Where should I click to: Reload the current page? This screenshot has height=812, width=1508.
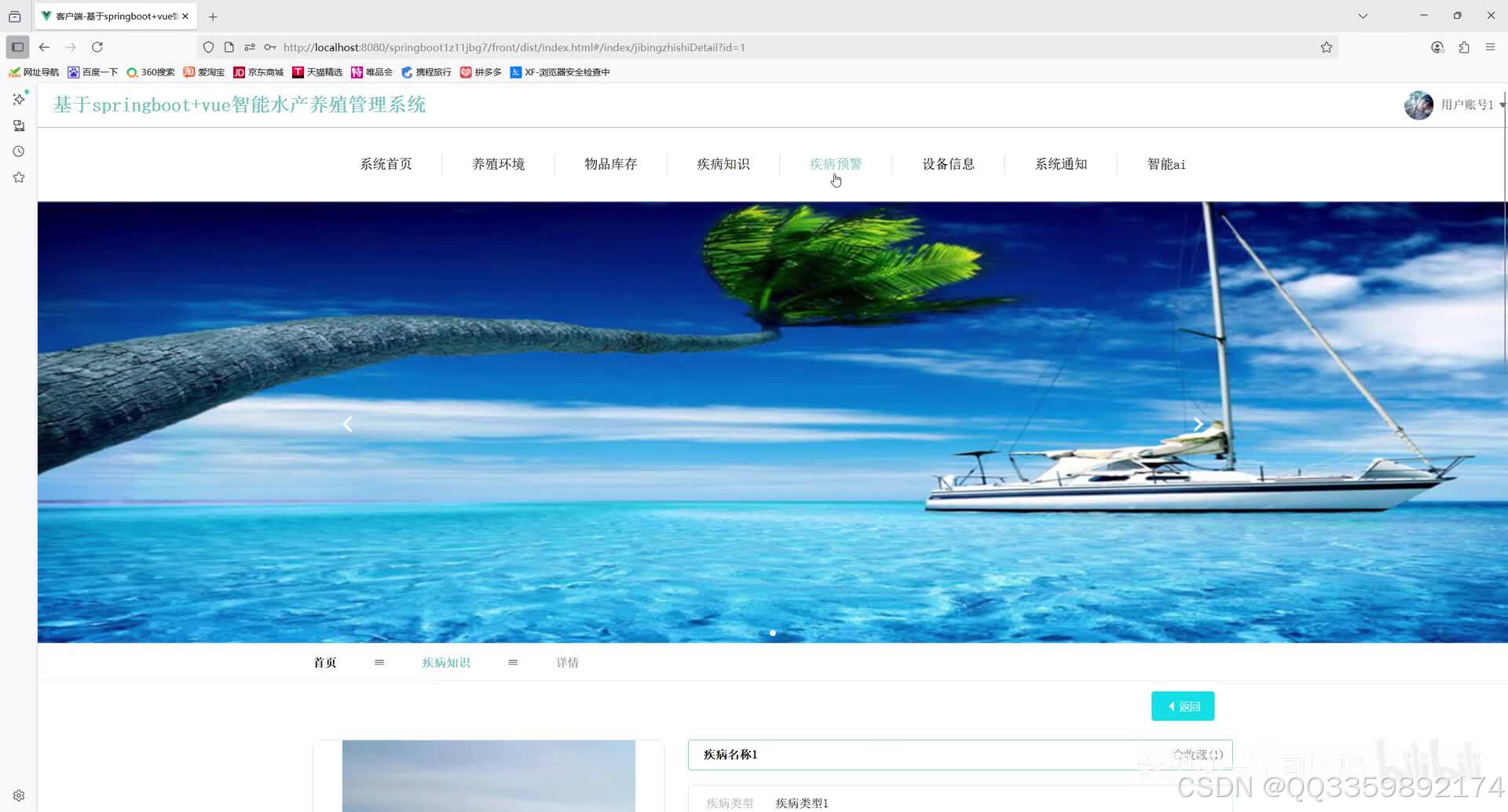(97, 47)
